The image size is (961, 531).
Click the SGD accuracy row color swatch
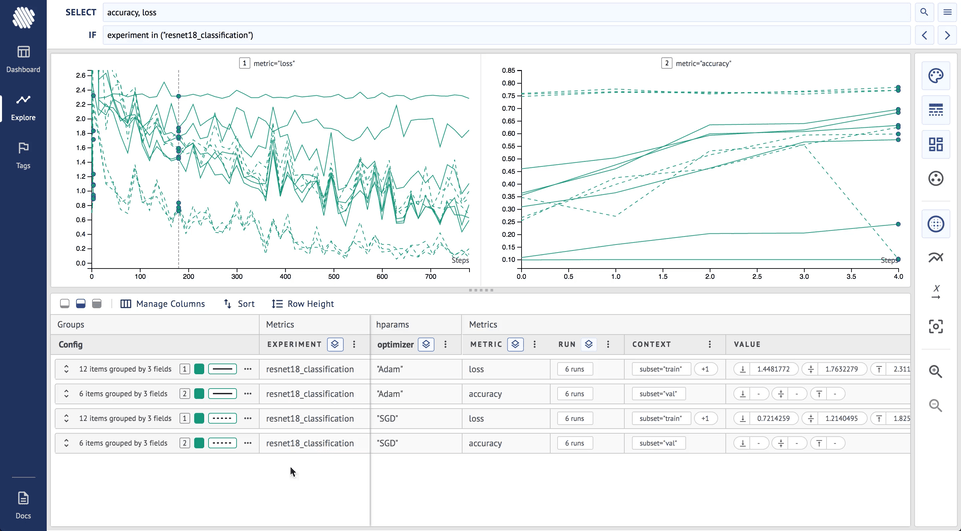click(199, 443)
